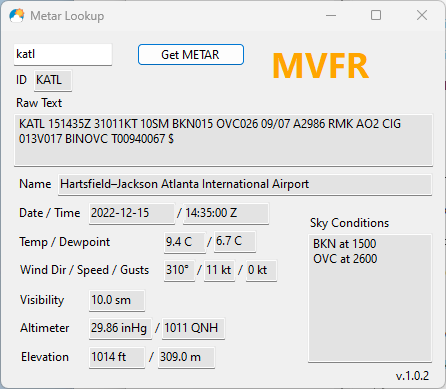Click the gusts field 0 kt
This screenshot has height=389, width=446.
(x=261, y=270)
